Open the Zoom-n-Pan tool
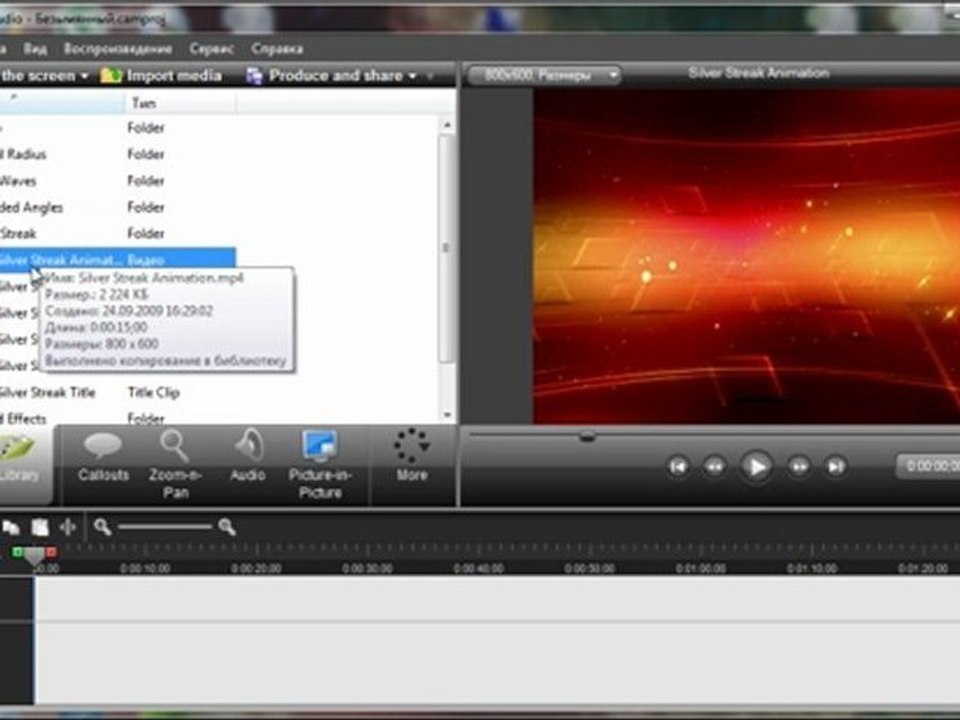960x720 pixels. pyautogui.click(x=175, y=464)
